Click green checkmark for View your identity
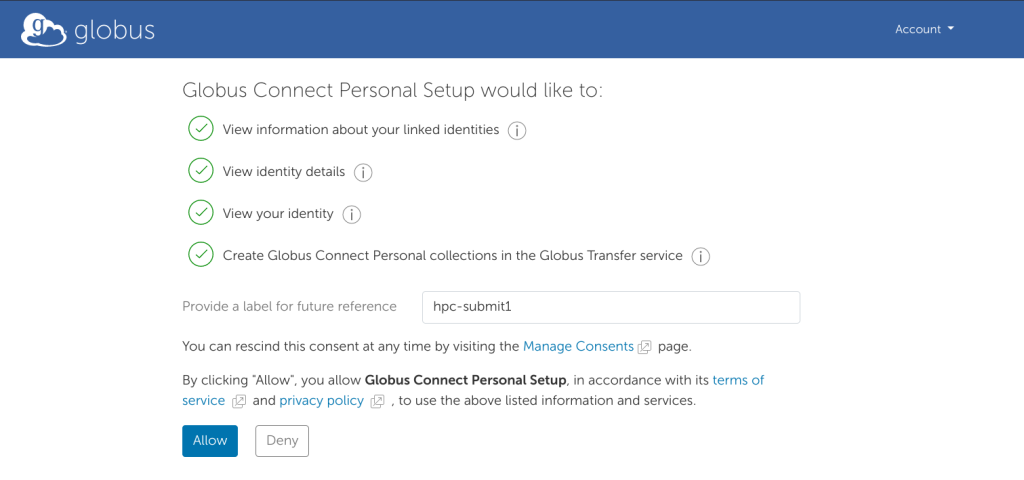This screenshot has width=1024, height=480. coord(201,213)
